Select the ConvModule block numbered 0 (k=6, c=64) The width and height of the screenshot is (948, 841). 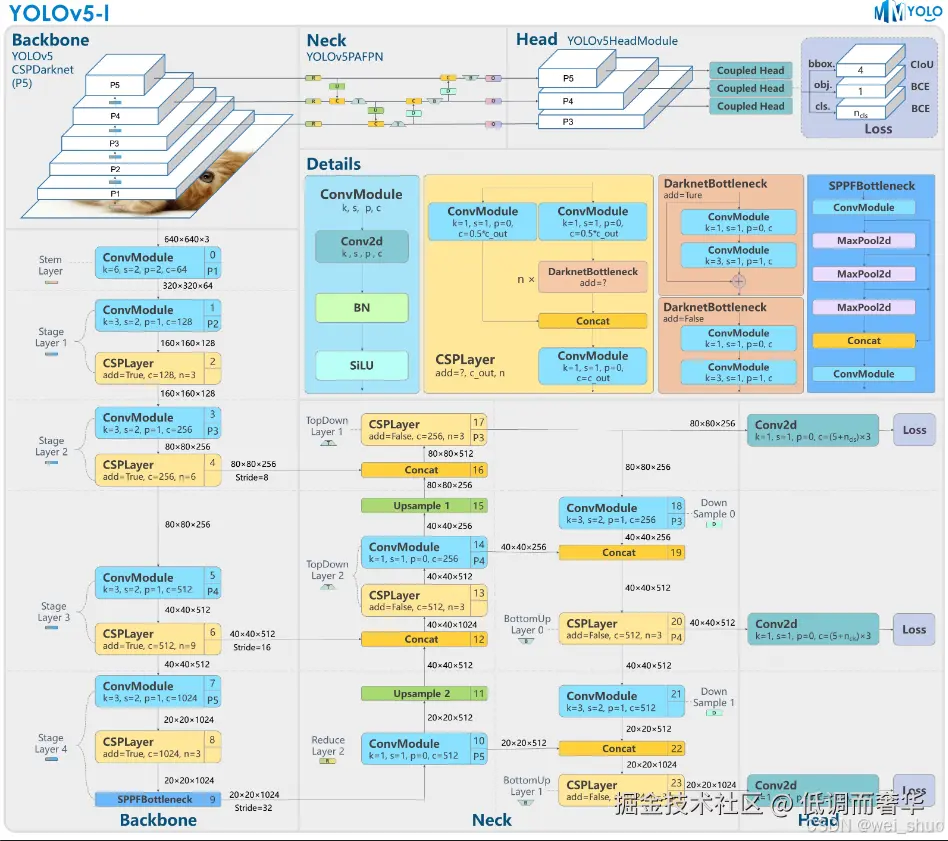click(158, 262)
